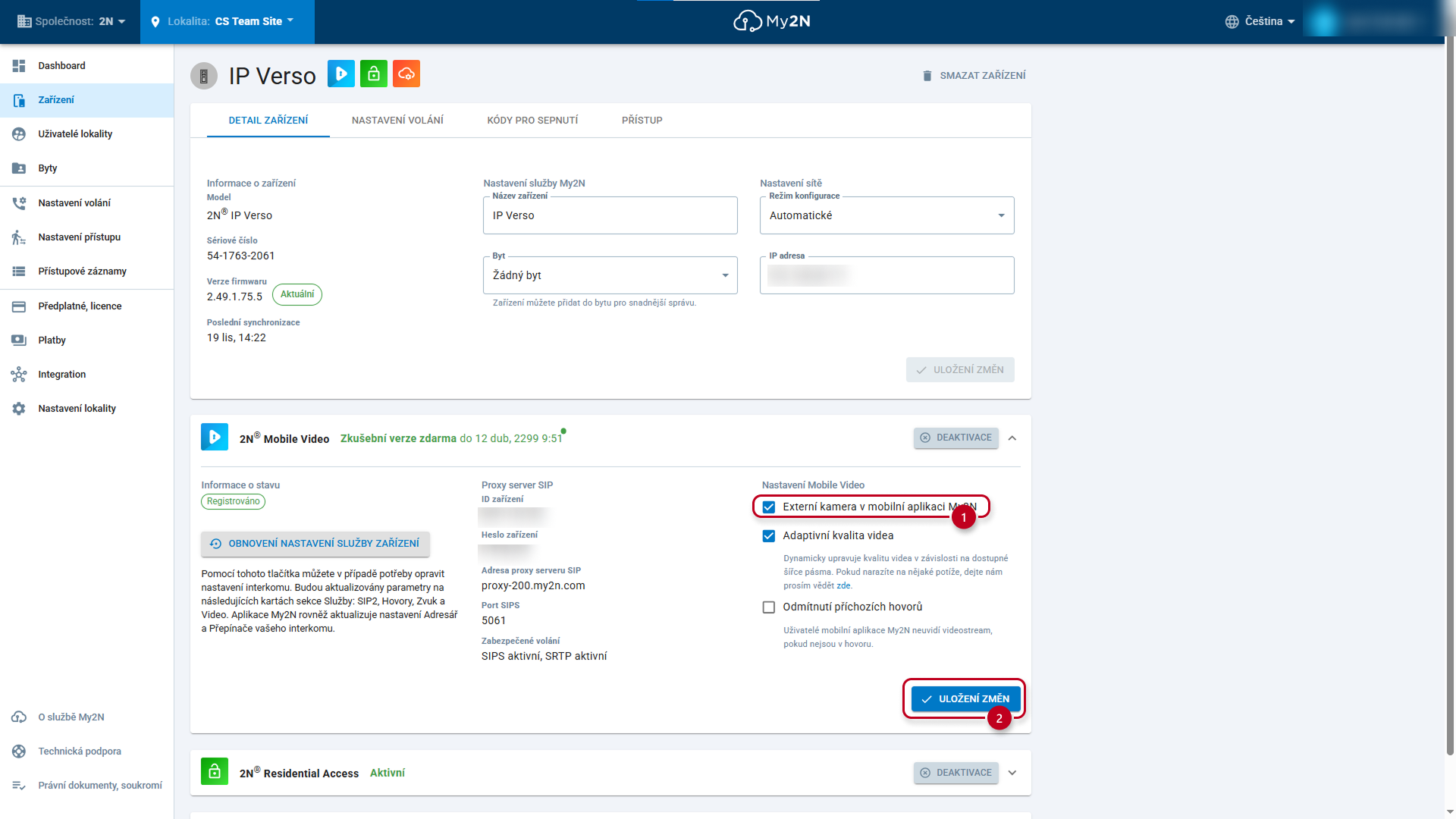Viewport: 1456px width, 819px height.
Task: Click the Aktivní status of Residential Access
Action: tap(388, 773)
